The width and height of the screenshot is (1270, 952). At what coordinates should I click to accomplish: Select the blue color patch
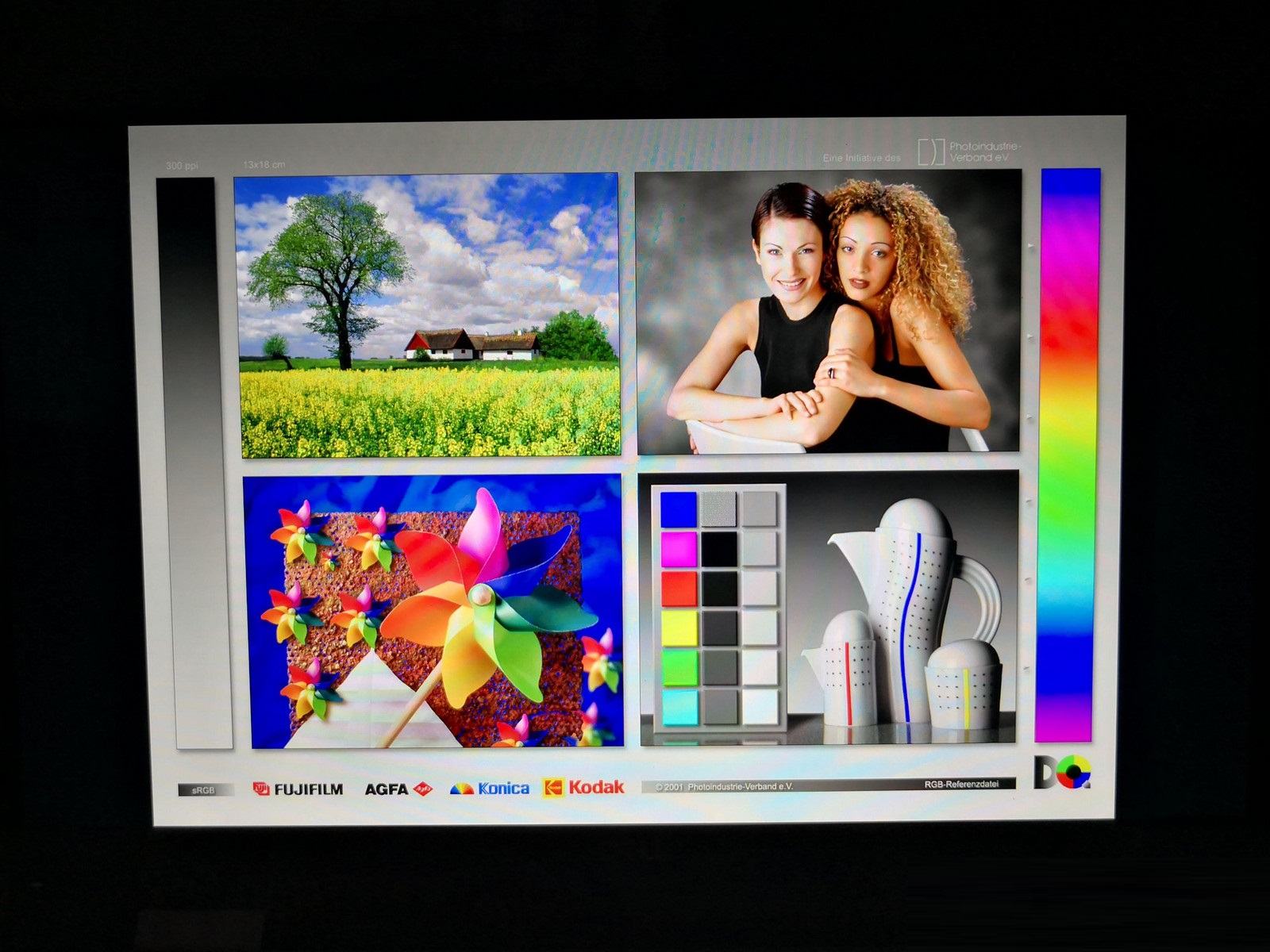679,509
